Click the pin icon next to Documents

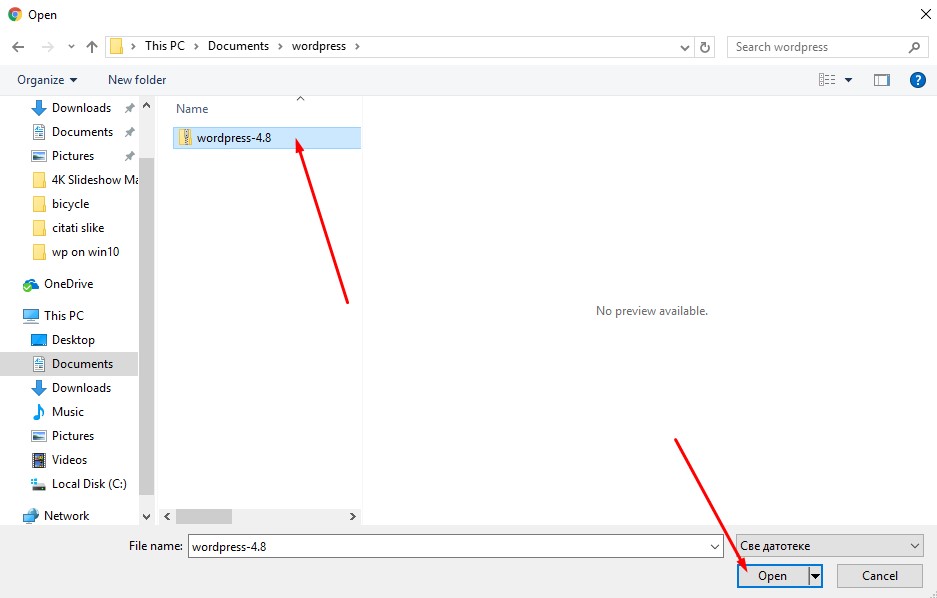click(x=129, y=132)
